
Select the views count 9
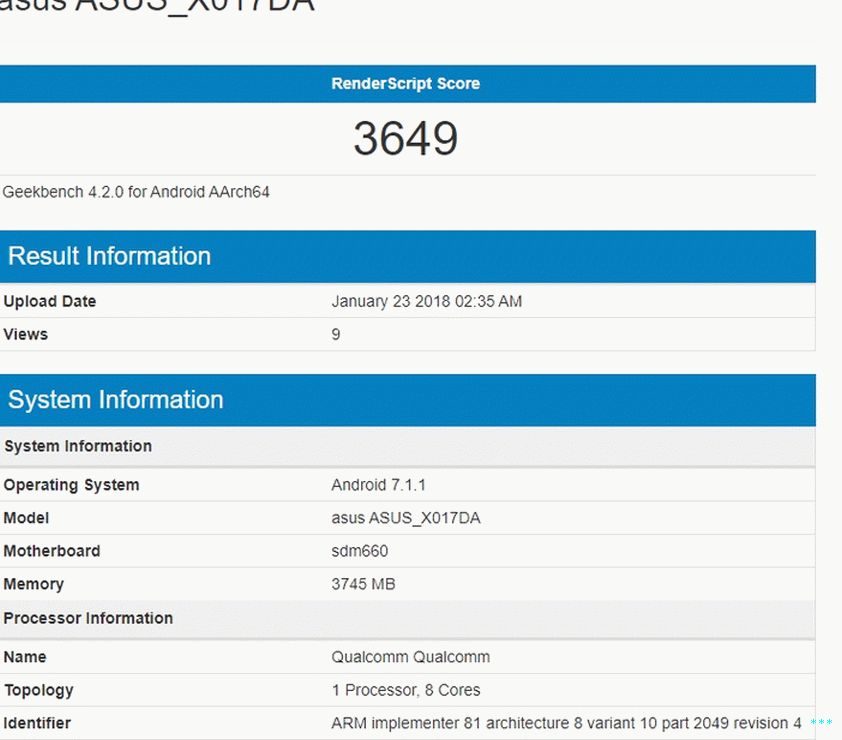[x=336, y=335]
